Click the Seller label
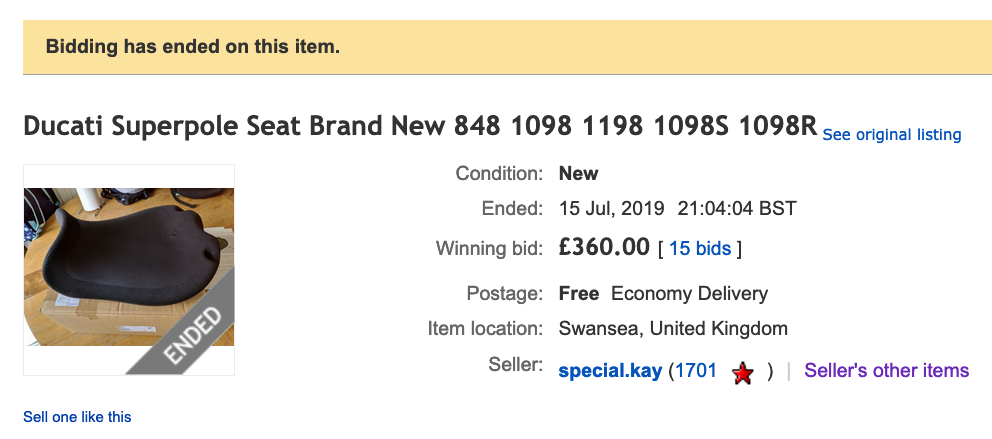The width and height of the screenshot is (992, 439). (x=517, y=365)
